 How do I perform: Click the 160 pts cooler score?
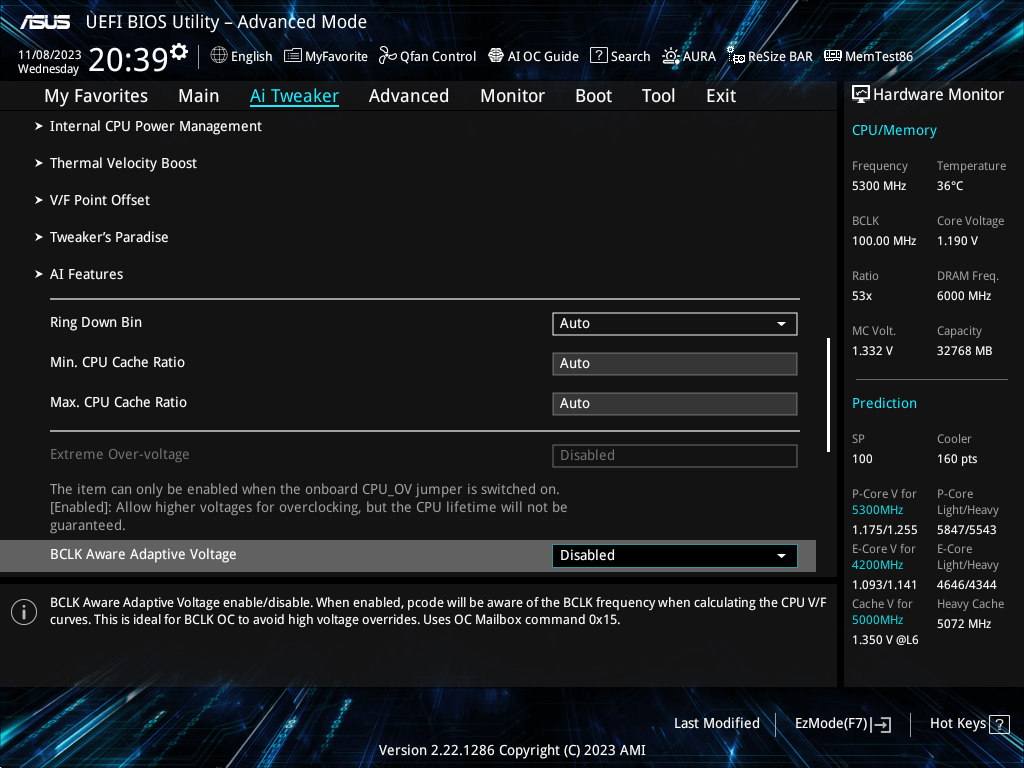coord(957,459)
